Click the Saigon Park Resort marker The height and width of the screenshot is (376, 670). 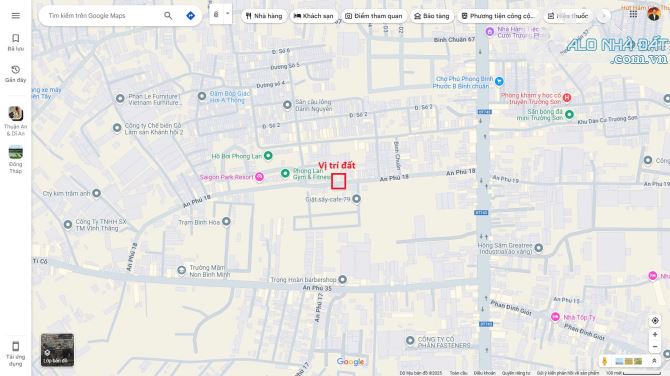click(259, 177)
